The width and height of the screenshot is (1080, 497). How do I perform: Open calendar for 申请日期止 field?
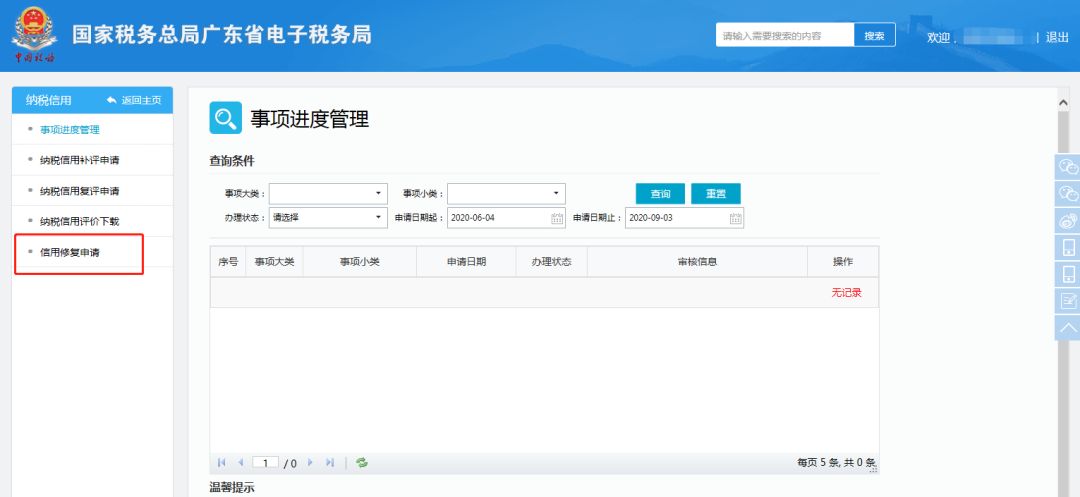pos(736,218)
